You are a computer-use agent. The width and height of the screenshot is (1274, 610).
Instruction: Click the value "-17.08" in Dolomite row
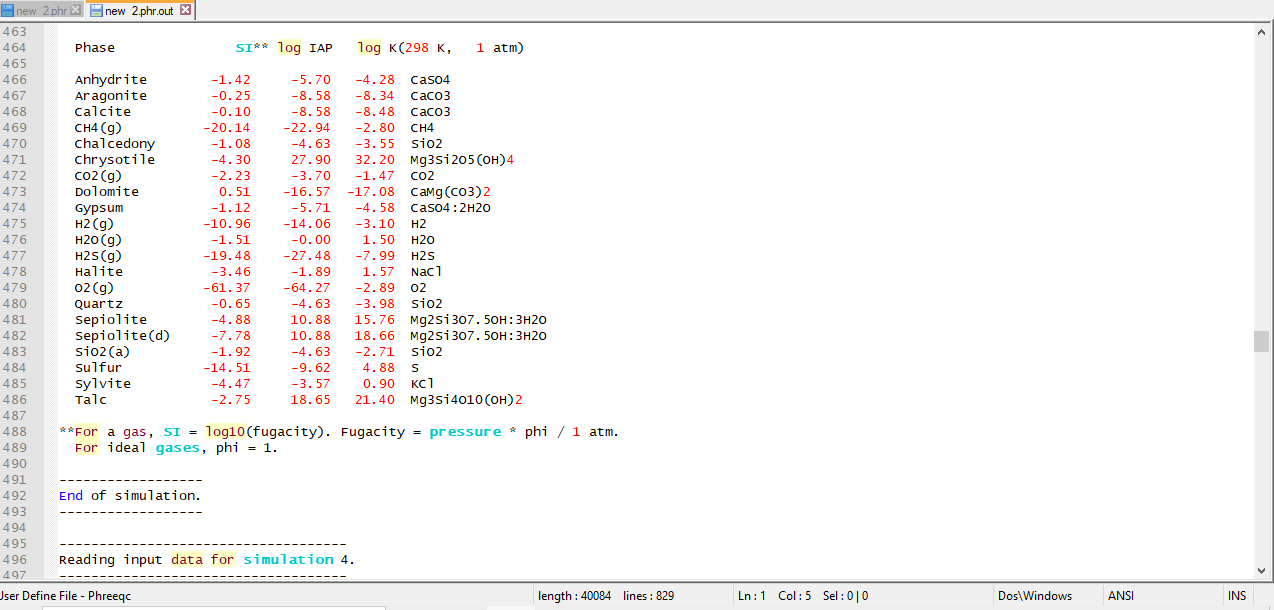(x=371, y=192)
